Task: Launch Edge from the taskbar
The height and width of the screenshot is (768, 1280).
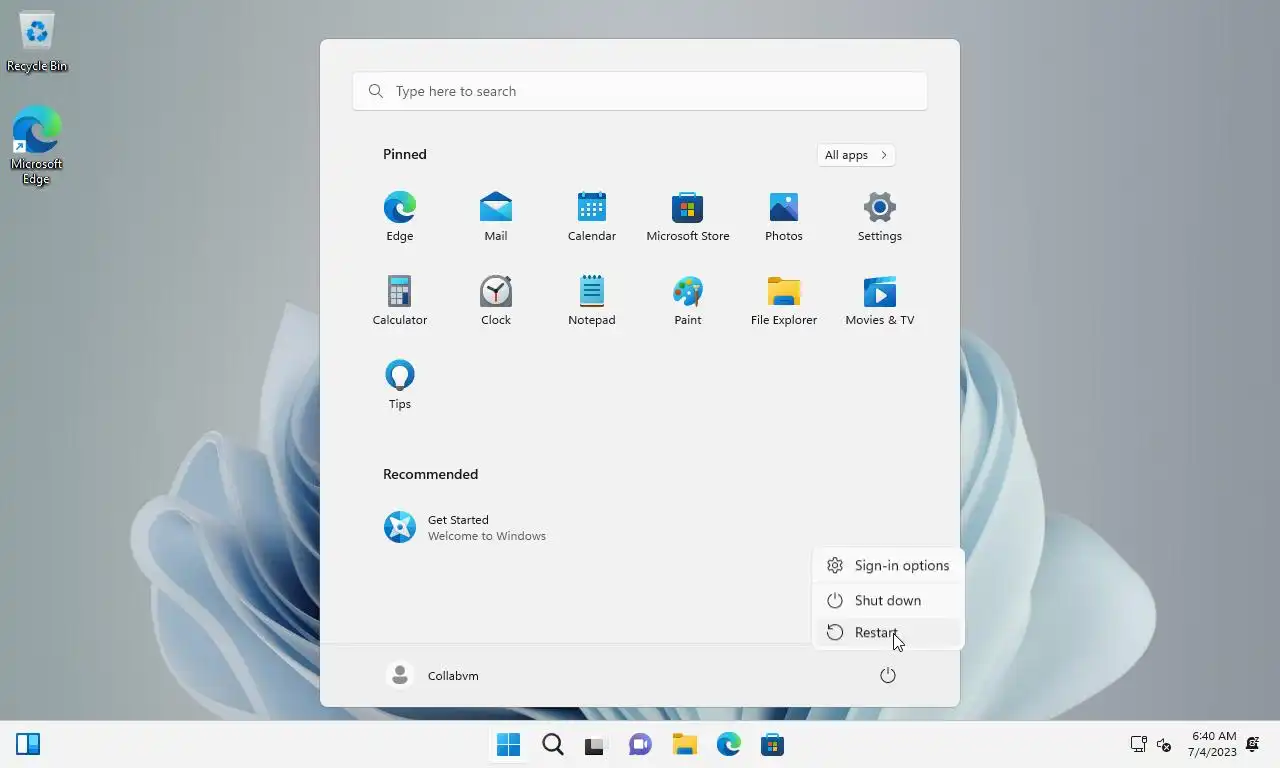Action: coord(728,745)
